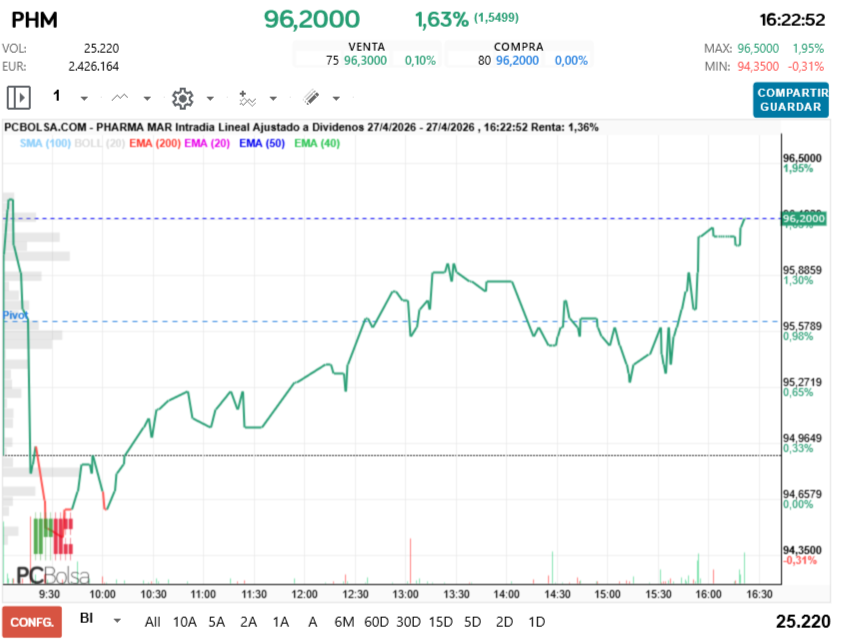Open the chart settings gear icon
This screenshot has height=643, width=844.
click(182, 98)
